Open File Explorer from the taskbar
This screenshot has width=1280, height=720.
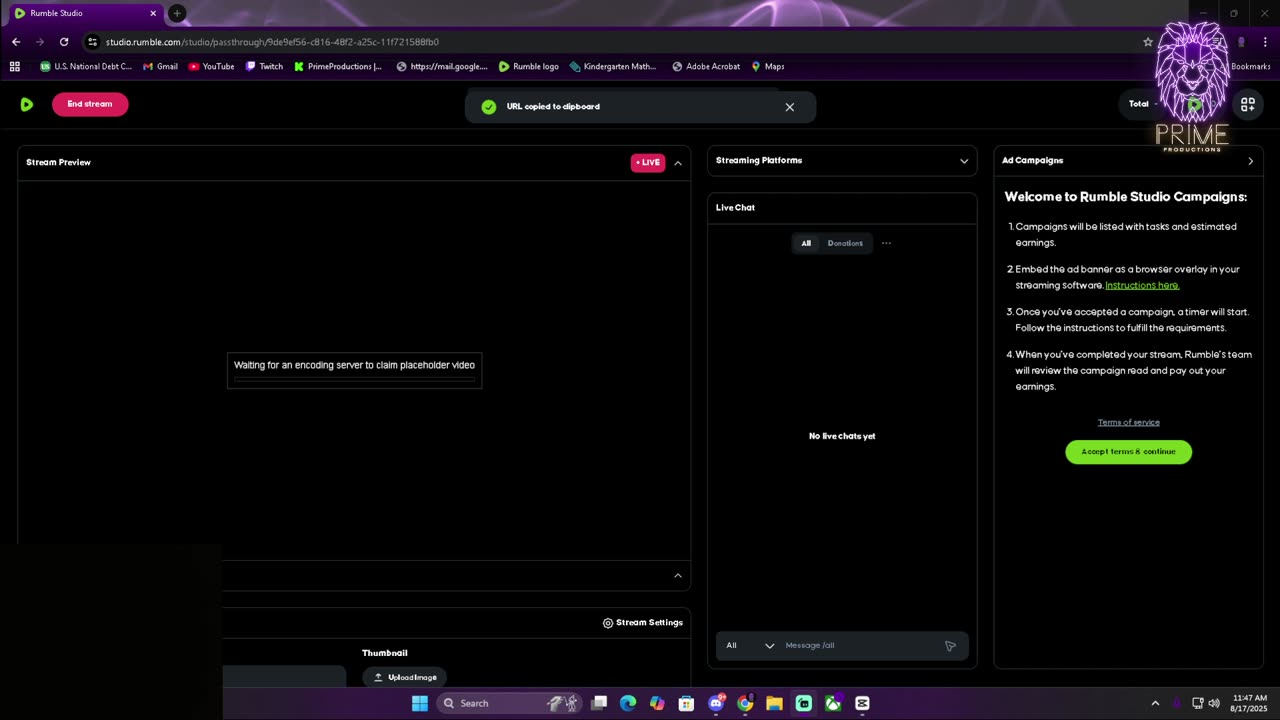pos(774,703)
